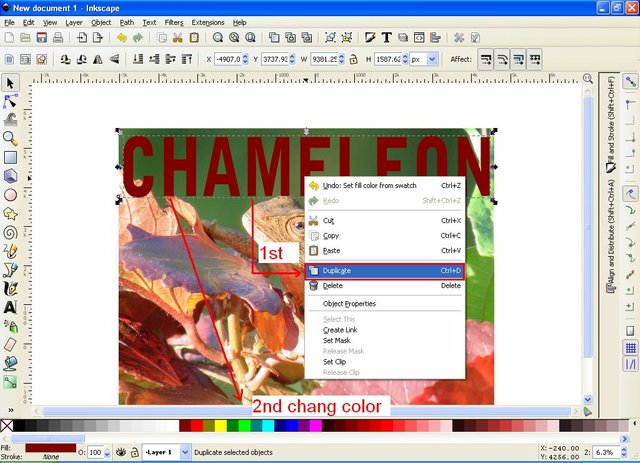The height and width of the screenshot is (463, 640).
Task: Click the Save document icon
Action: 42,38
